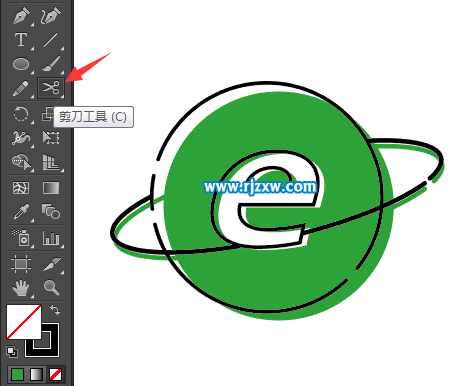Apply green Color mode button
Image resolution: width=471 pixels, height=386 pixels.
[17, 374]
